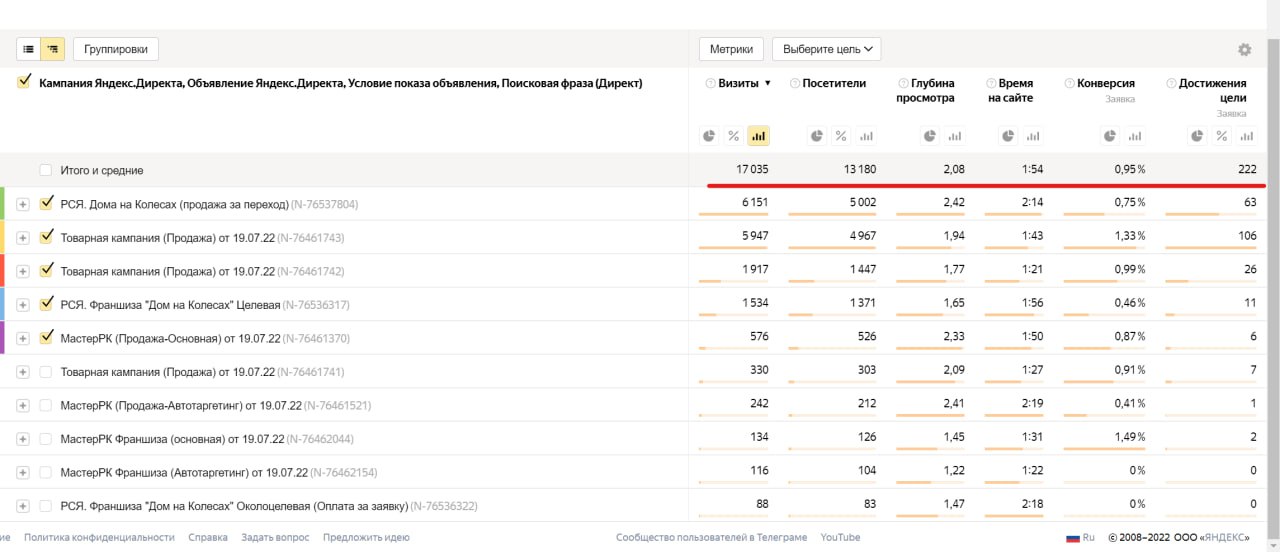Expand МастерРК Франшиза (основная) row

pyautogui.click(x=23, y=439)
